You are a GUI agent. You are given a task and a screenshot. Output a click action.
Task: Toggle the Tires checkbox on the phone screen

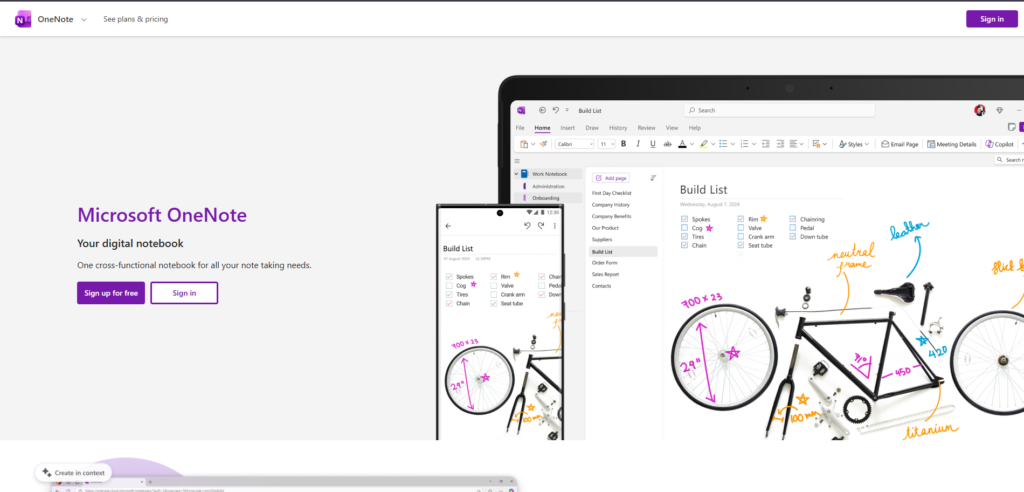pyautogui.click(x=449, y=295)
